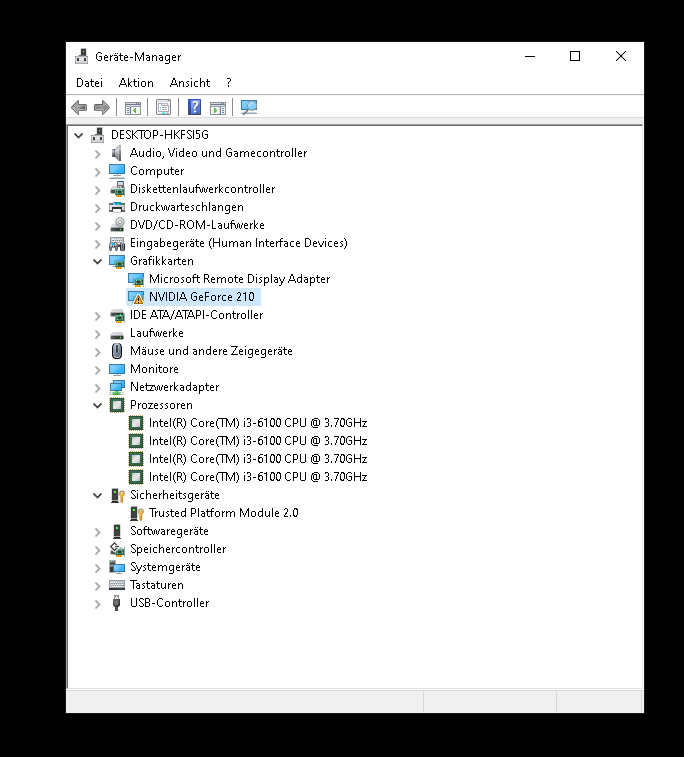Image resolution: width=684 pixels, height=757 pixels.
Task: Select the Laufwerke label
Action: point(157,333)
